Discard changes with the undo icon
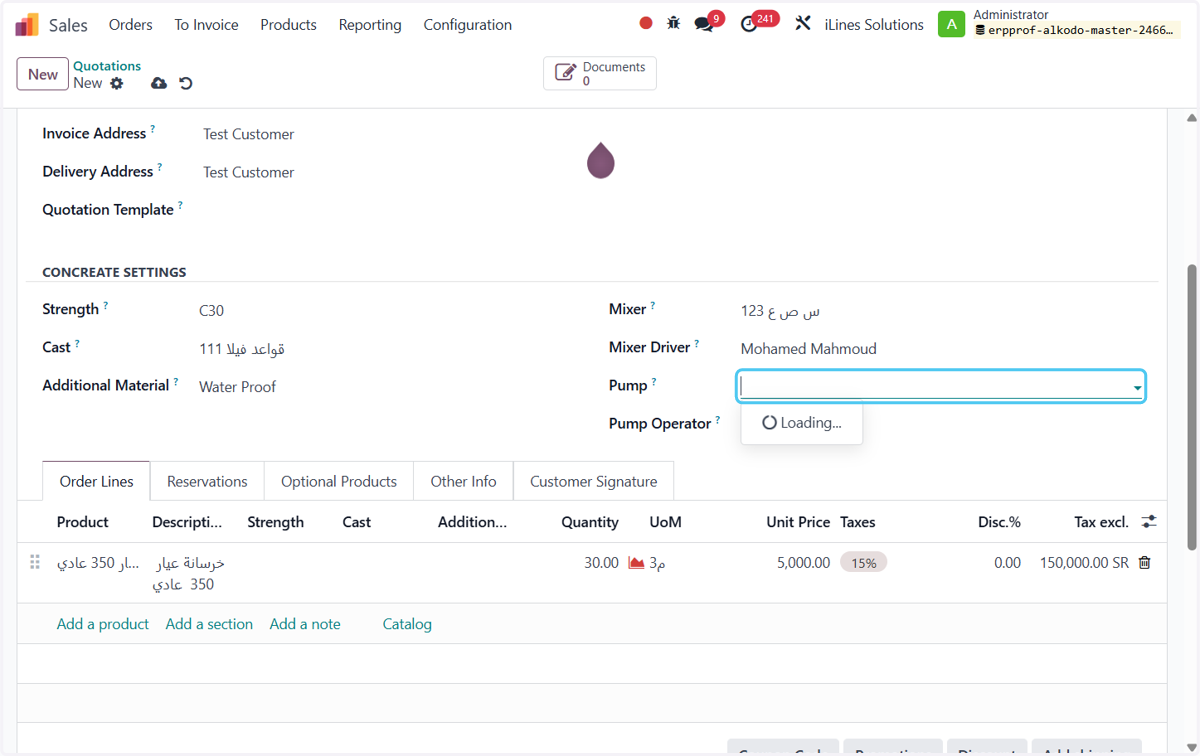This screenshot has width=1200, height=756. tap(186, 83)
